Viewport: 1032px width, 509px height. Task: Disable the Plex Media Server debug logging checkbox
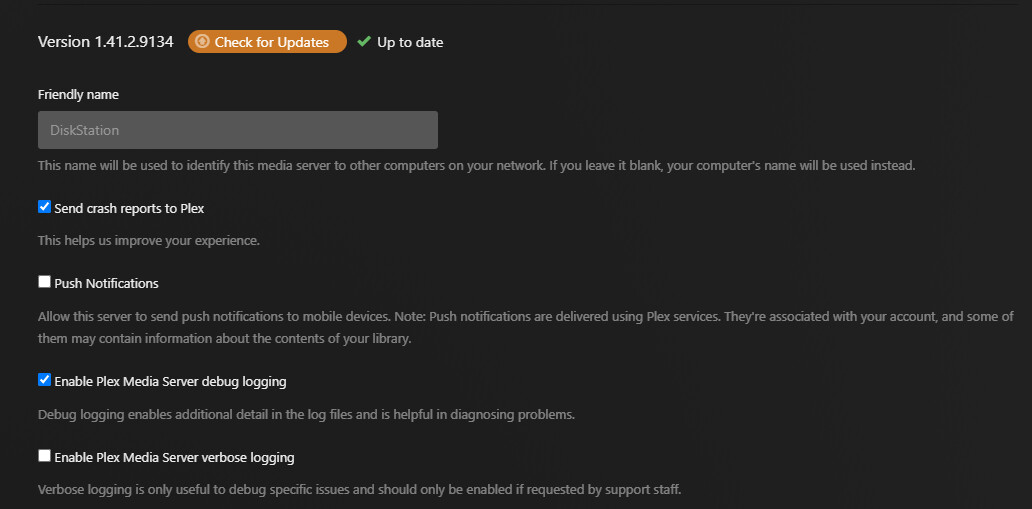[x=44, y=380]
